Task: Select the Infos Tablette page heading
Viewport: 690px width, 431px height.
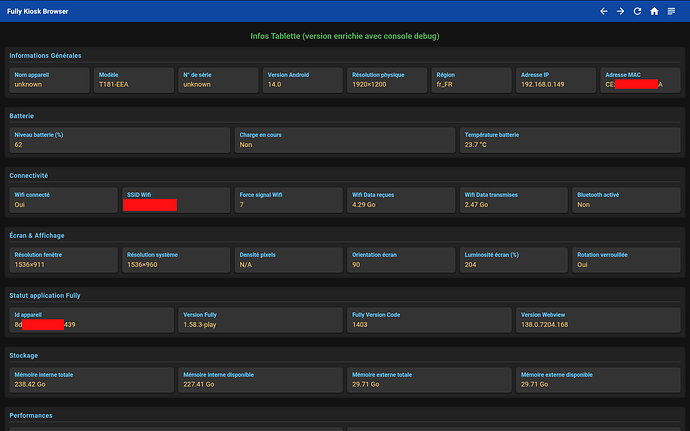Action: 345,36
